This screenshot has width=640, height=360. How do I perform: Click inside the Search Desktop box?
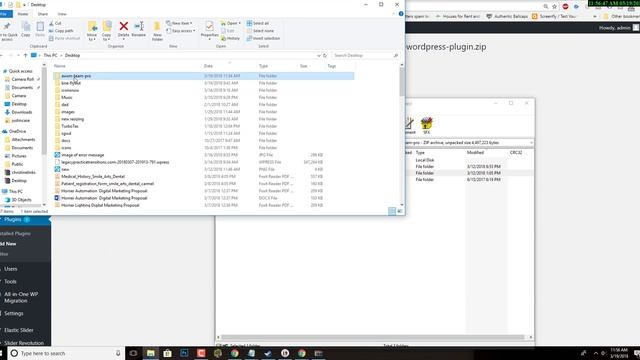[x=365, y=56]
